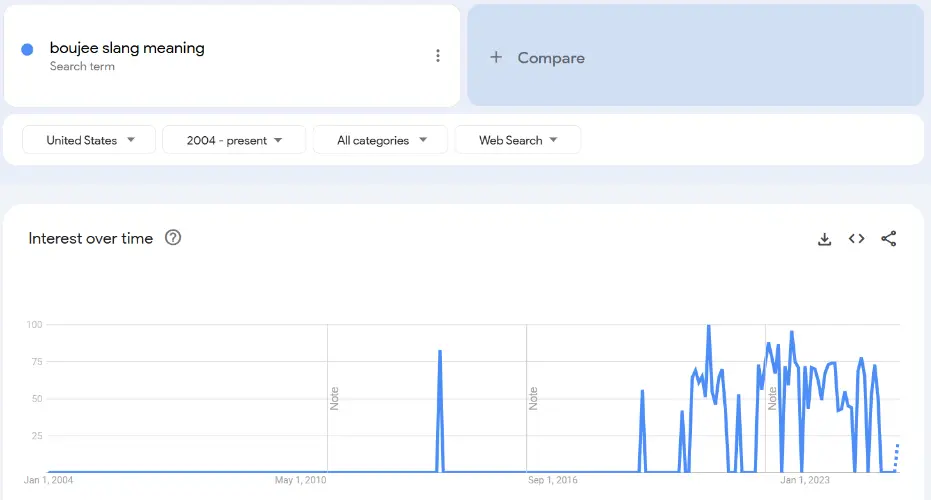Click the 100 peak on the chart line
The width and height of the screenshot is (931, 500).
(x=708, y=327)
